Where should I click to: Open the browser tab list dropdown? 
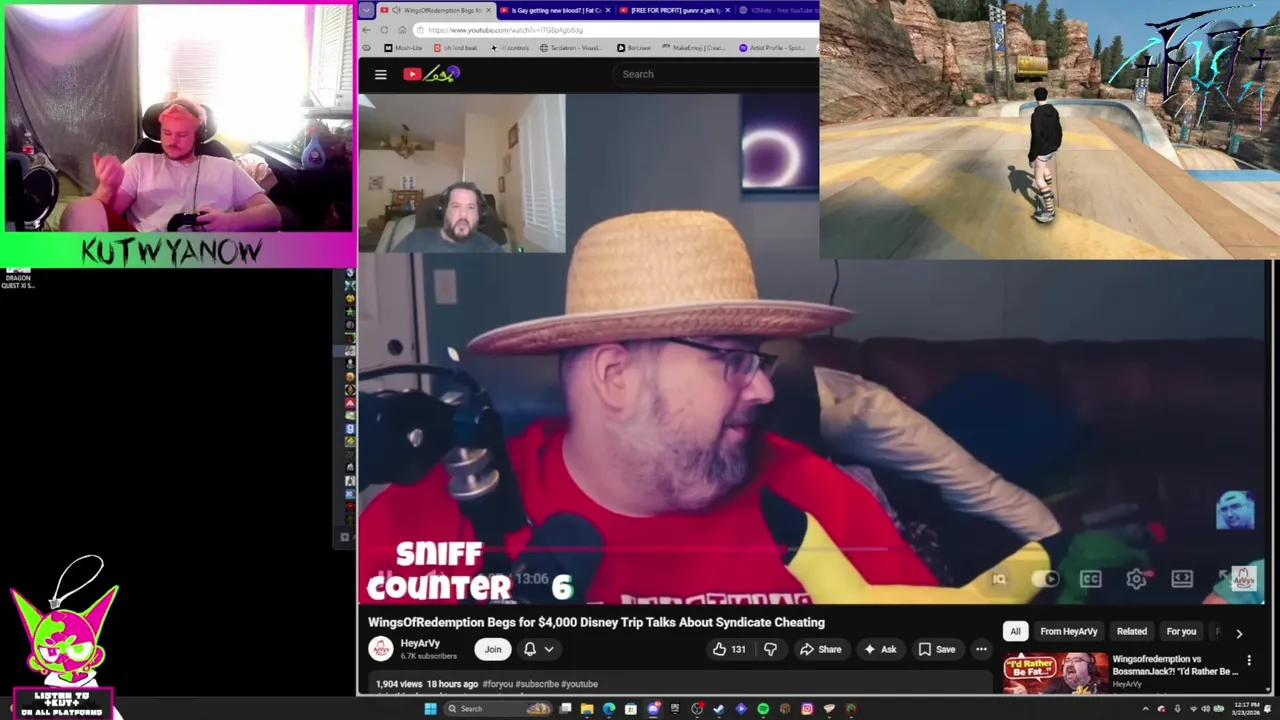click(366, 10)
